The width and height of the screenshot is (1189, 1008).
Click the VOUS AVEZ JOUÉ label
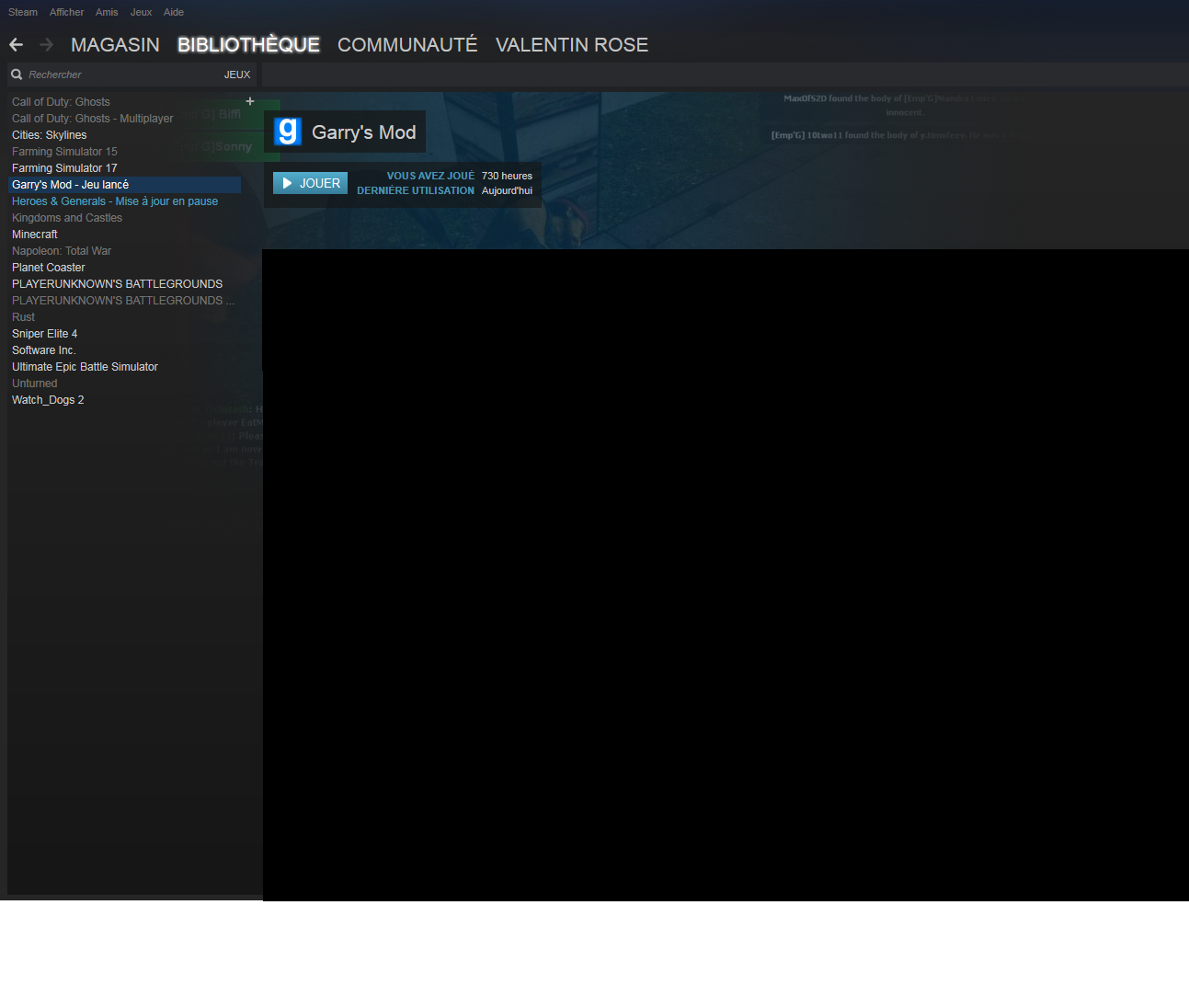[x=430, y=176]
